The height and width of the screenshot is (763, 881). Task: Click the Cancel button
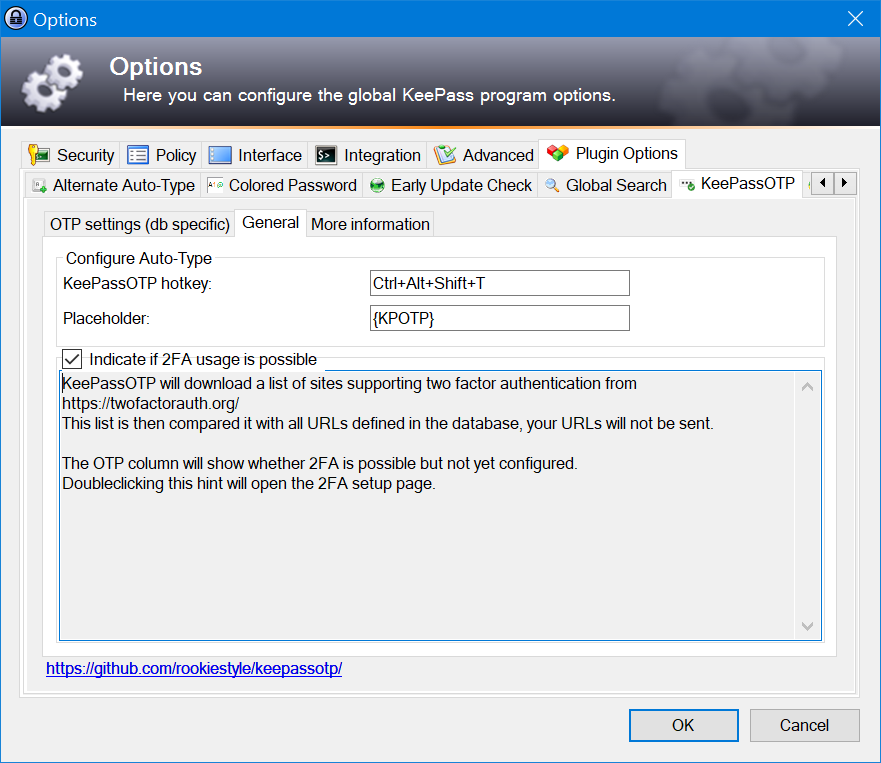pos(804,725)
